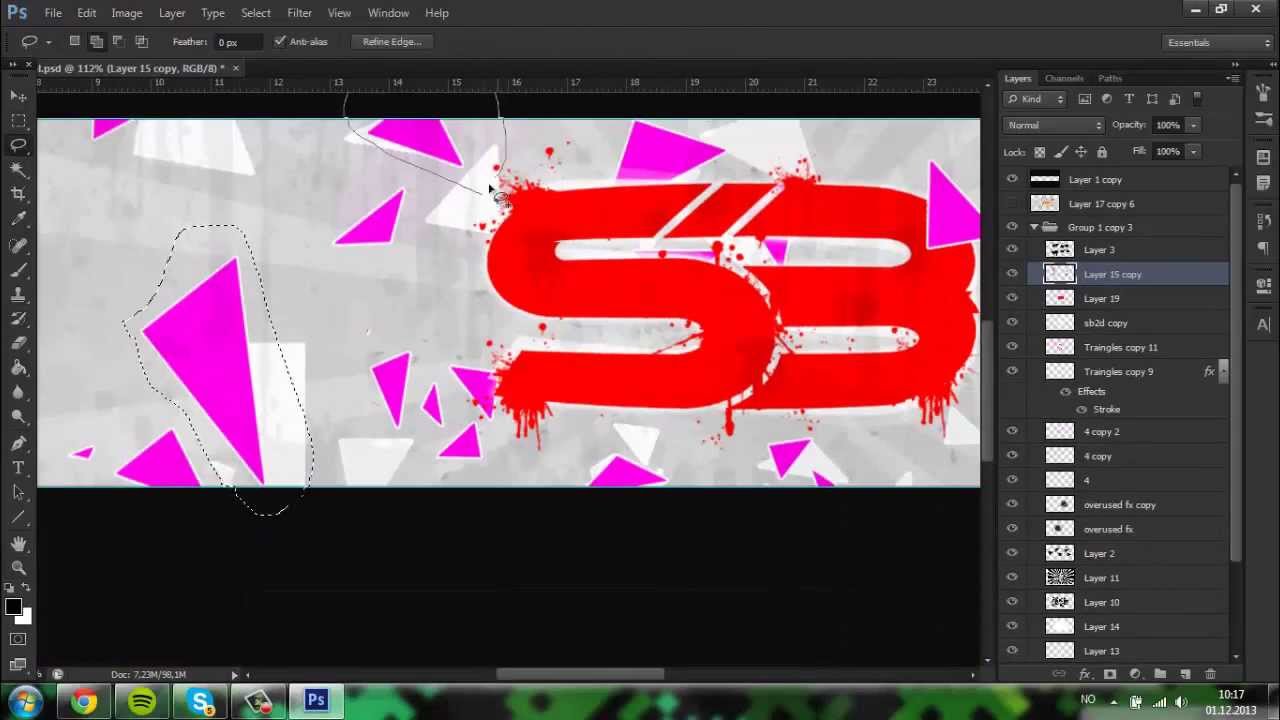Select the Clone Stamp tool

click(x=18, y=295)
